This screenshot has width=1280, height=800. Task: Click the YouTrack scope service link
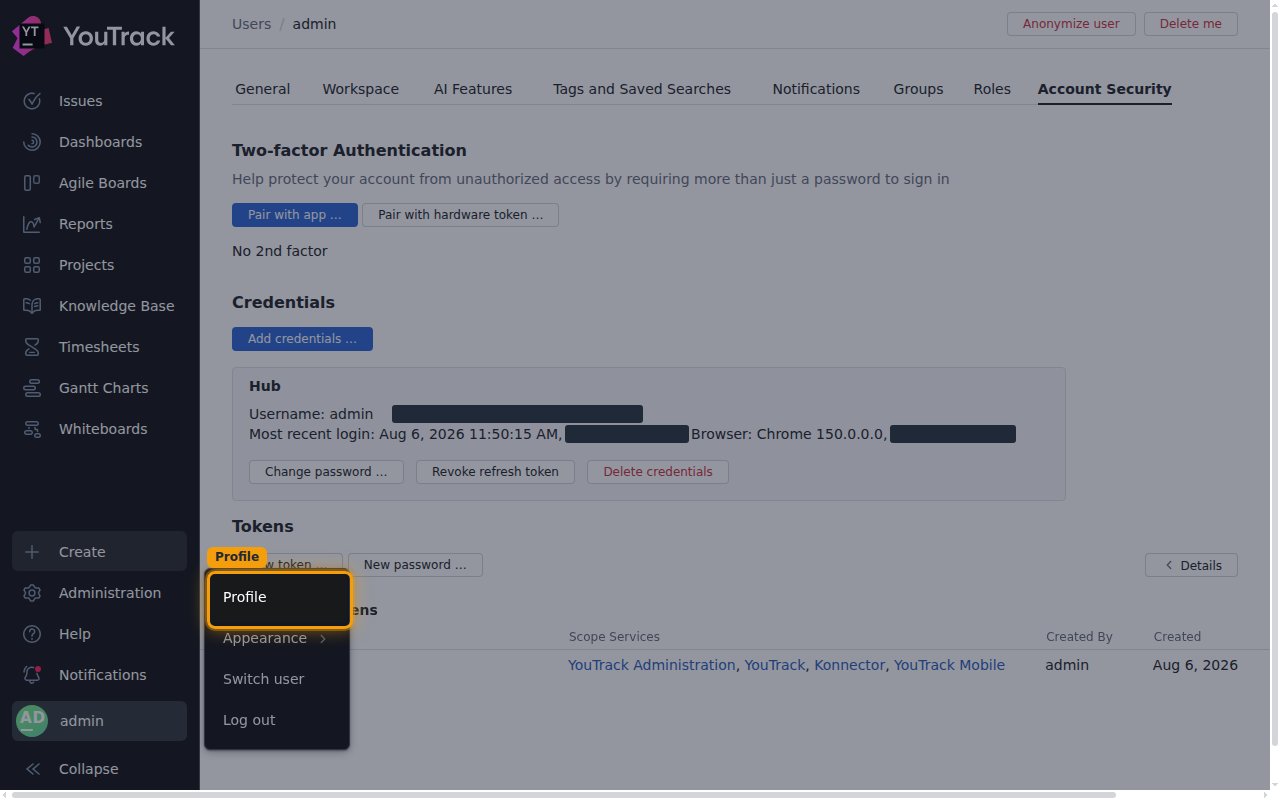click(775, 665)
